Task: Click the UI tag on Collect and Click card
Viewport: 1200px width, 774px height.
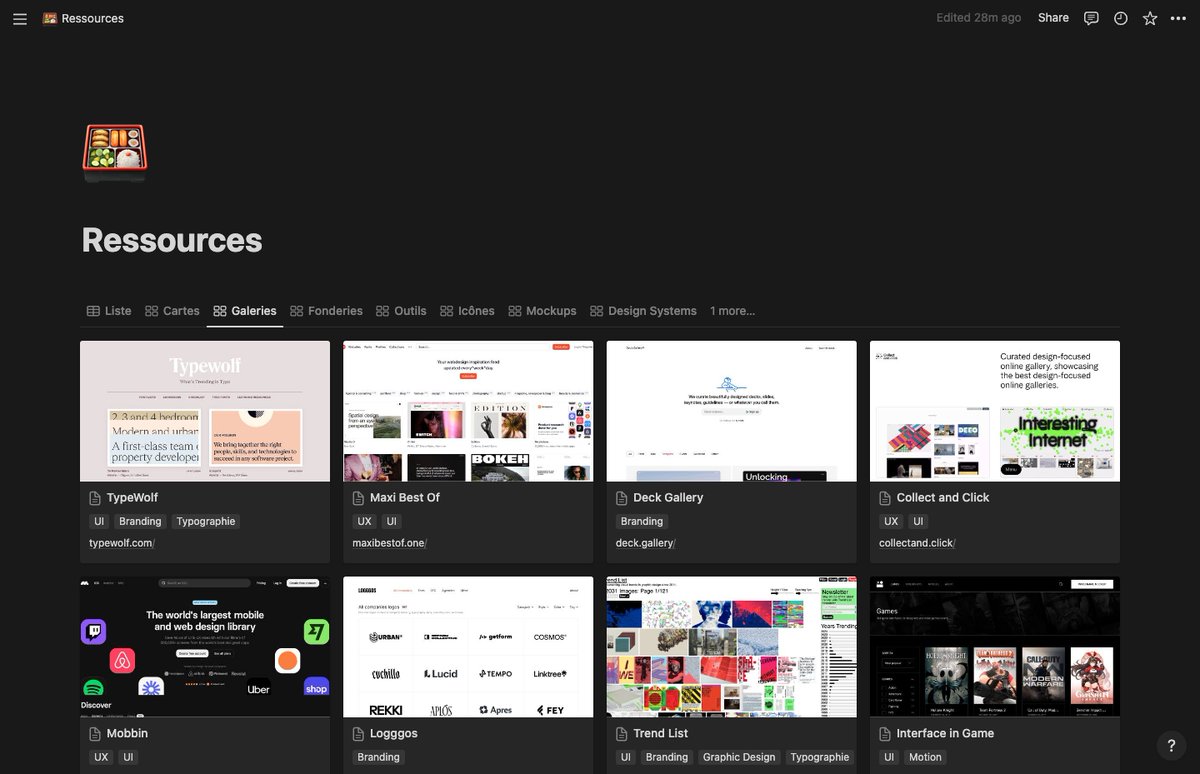Action: [x=918, y=521]
